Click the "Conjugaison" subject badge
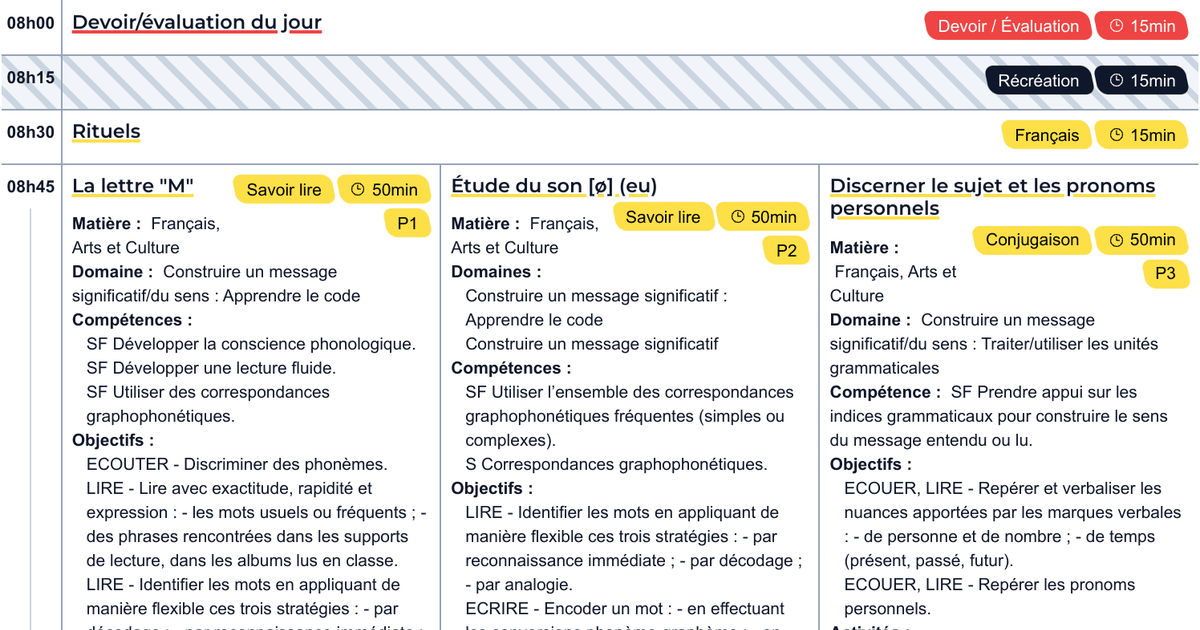The width and height of the screenshot is (1200, 630). point(1032,240)
